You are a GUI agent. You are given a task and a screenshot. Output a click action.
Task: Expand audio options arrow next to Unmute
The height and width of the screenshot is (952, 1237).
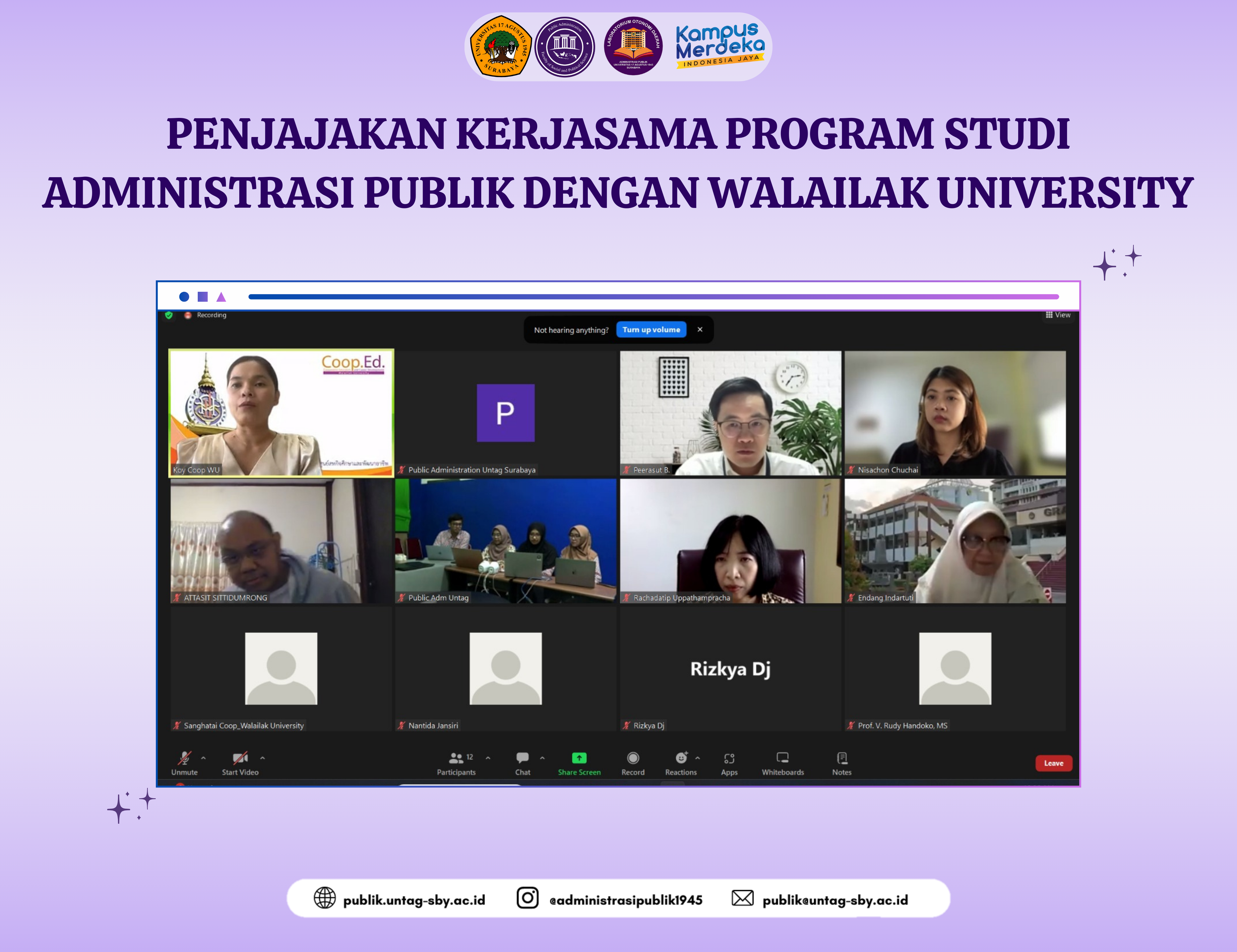203,757
